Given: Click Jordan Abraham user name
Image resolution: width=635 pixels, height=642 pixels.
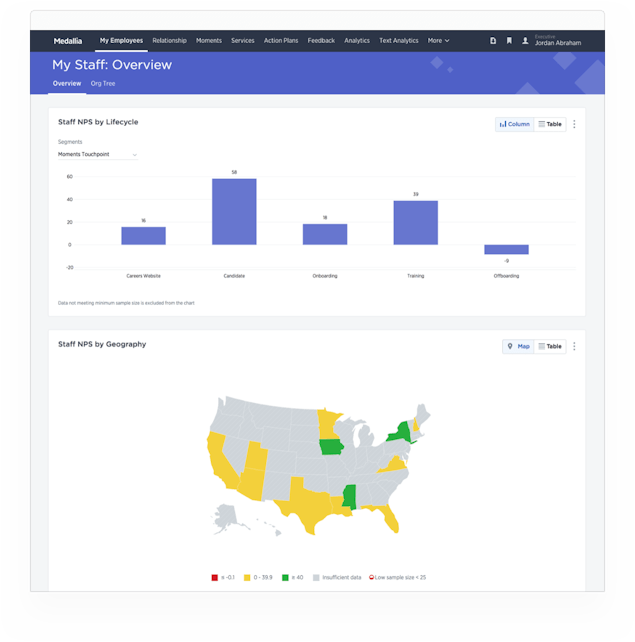Looking at the screenshot, I should [558, 43].
